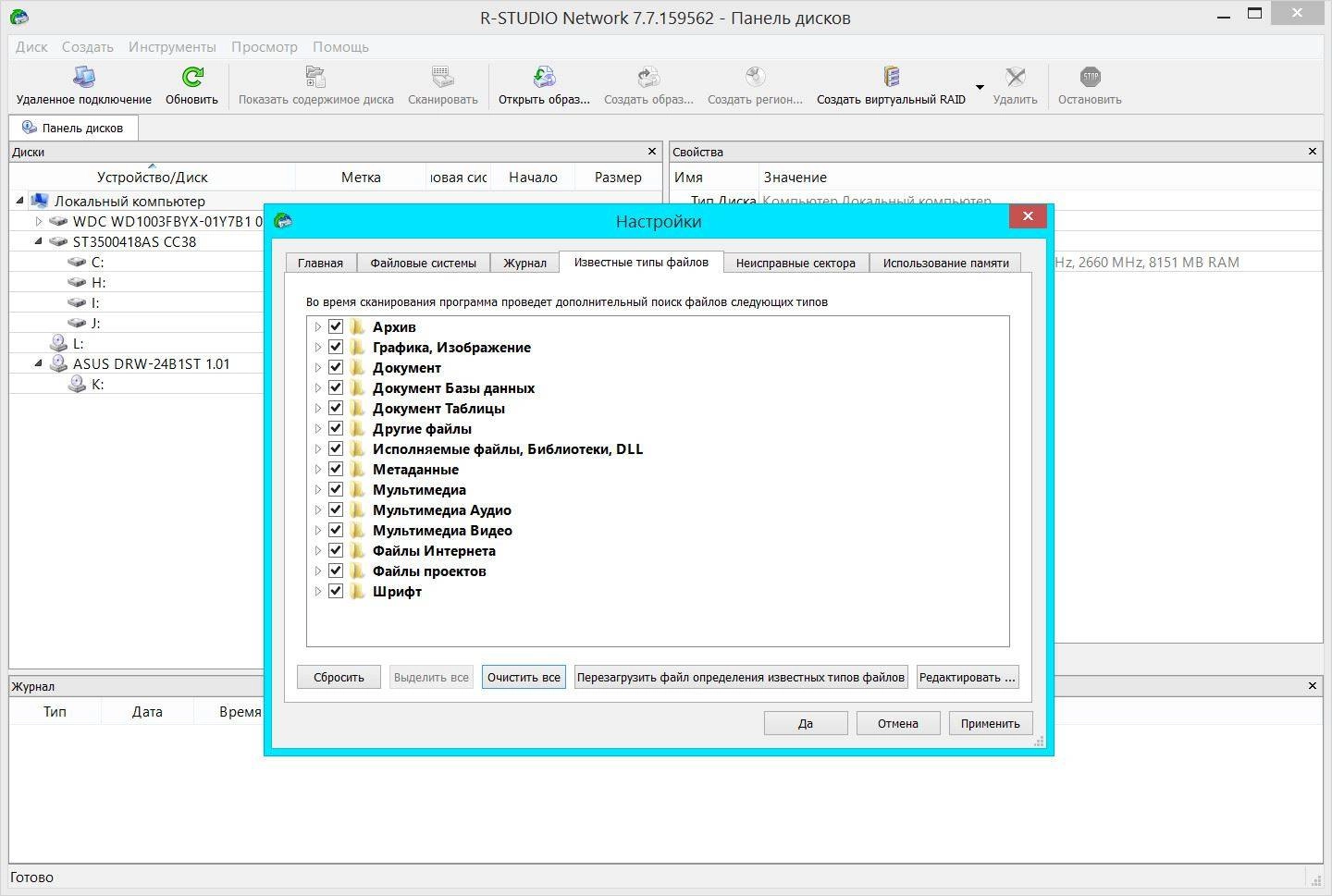
Task: Click the ASUS DRW-24B1ST optical drive icon
Action: coord(58,363)
